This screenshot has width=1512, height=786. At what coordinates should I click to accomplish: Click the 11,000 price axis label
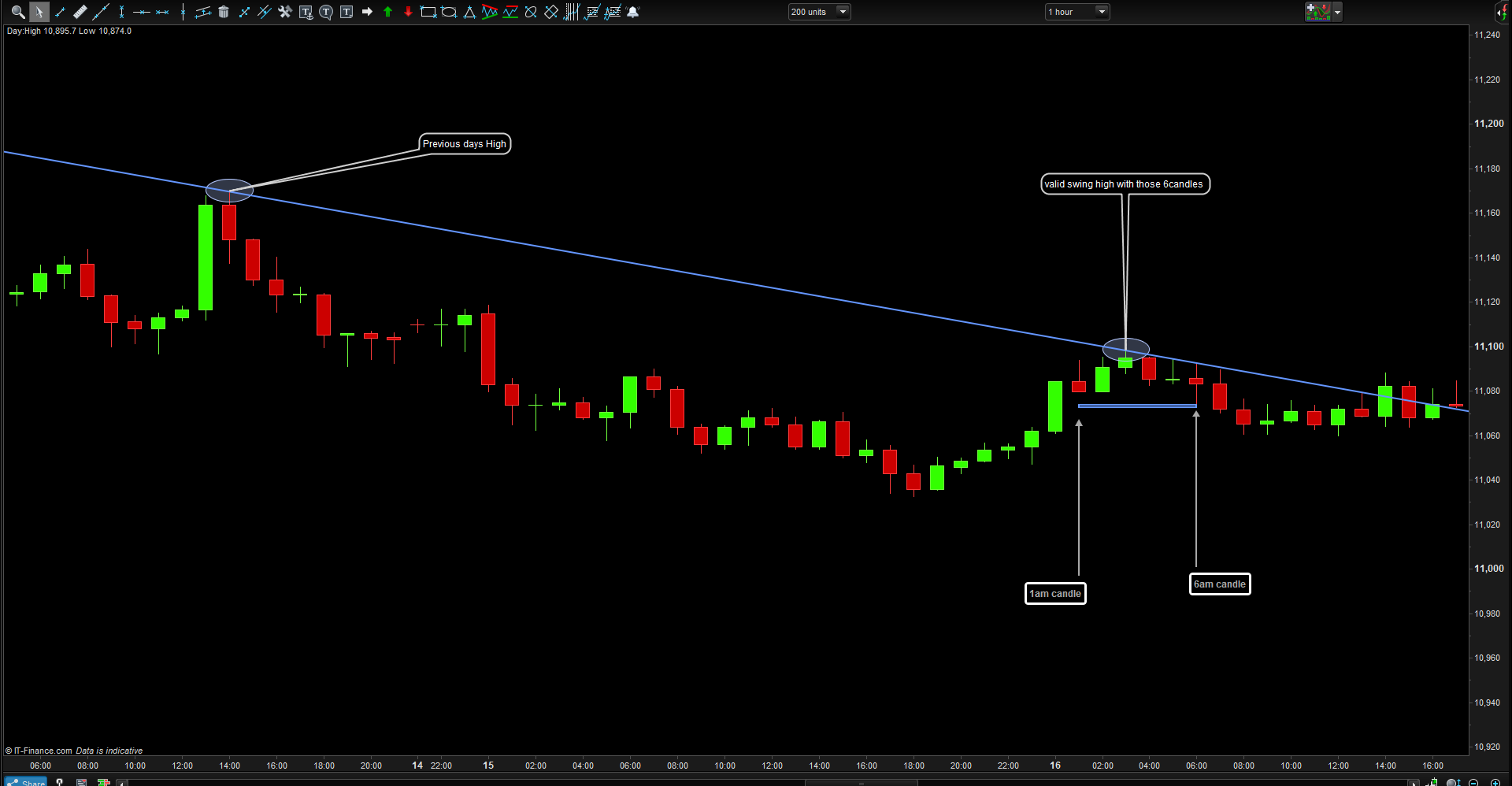[x=1488, y=569]
